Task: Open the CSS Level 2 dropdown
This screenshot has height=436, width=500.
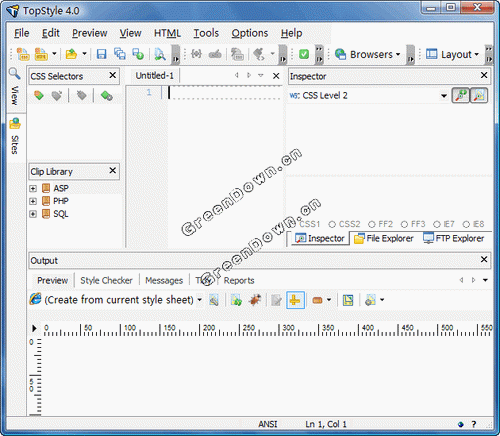Action: tap(444, 96)
